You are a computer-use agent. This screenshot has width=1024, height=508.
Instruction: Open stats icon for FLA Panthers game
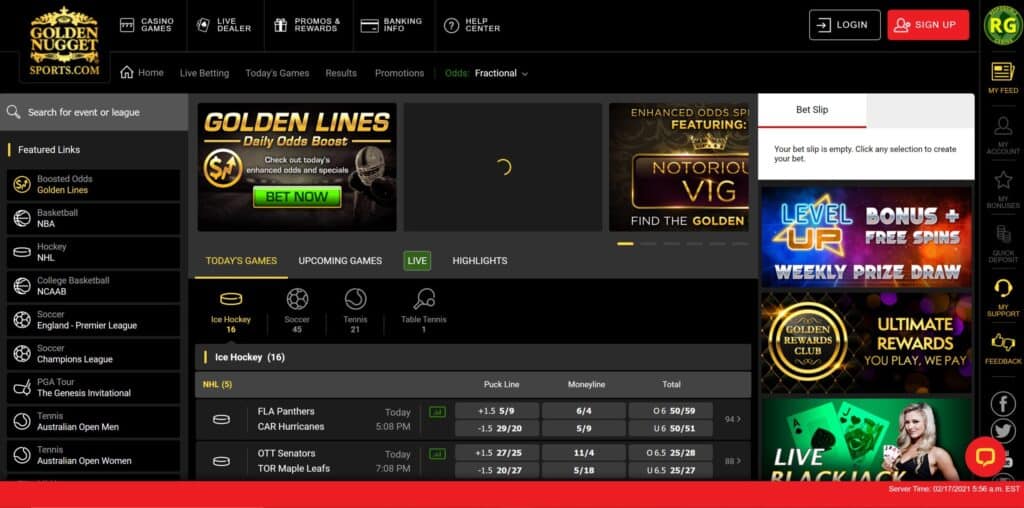point(437,412)
